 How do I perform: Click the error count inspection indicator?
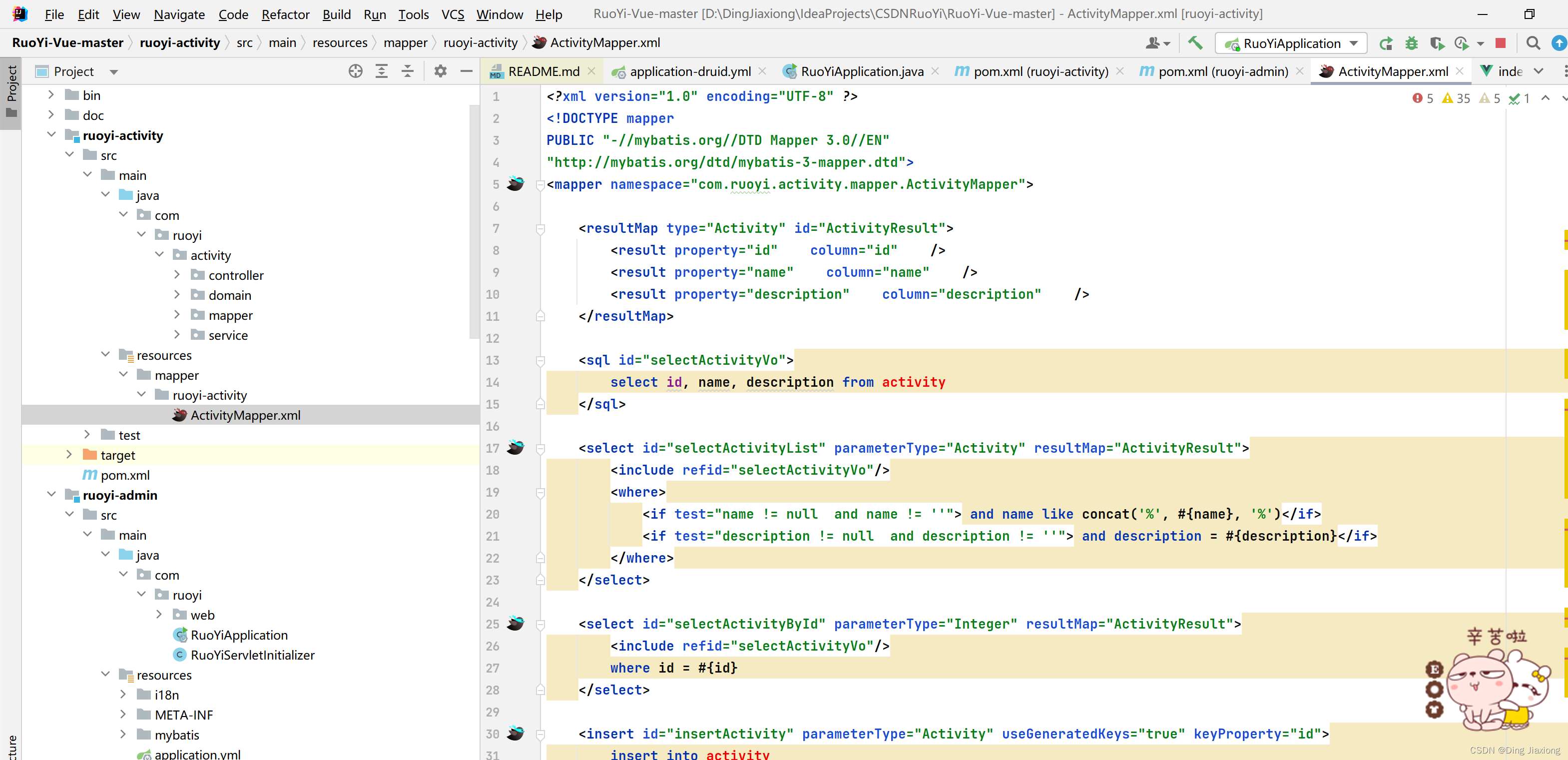pyautogui.click(x=1423, y=98)
